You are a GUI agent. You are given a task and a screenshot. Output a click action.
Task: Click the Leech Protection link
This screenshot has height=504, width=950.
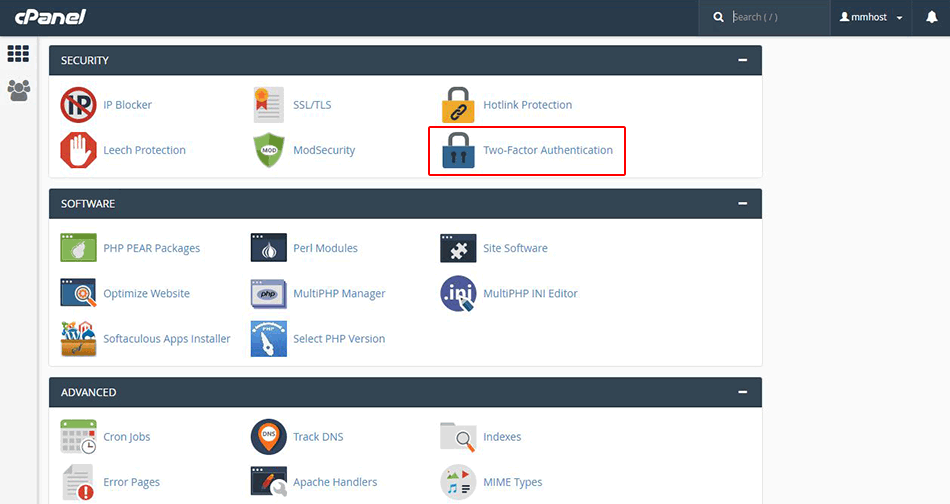pos(144,150)
